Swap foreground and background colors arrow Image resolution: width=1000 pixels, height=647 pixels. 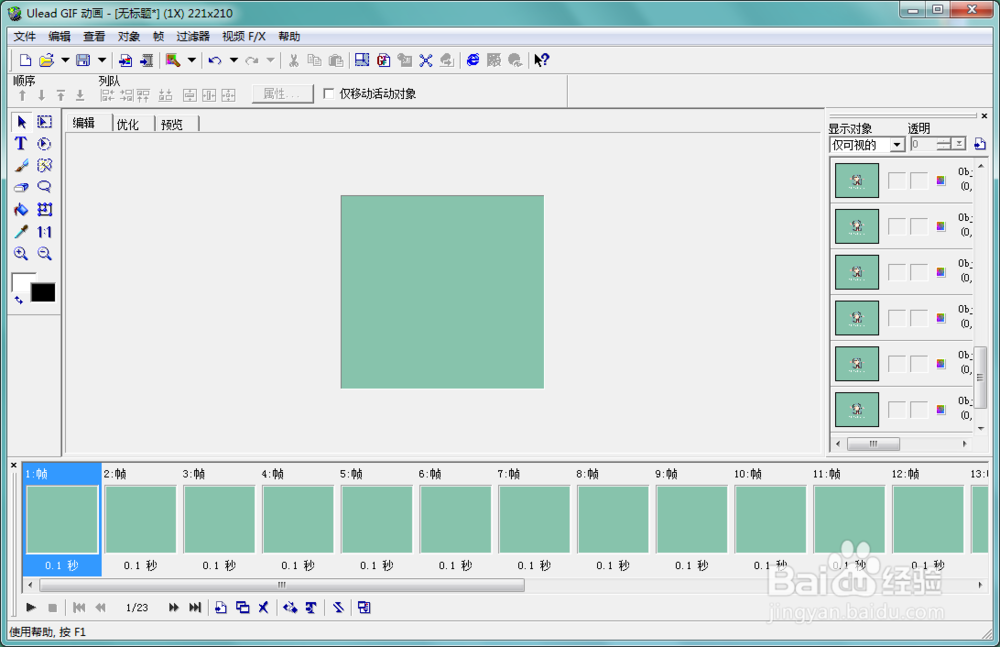tap(18, 300)
